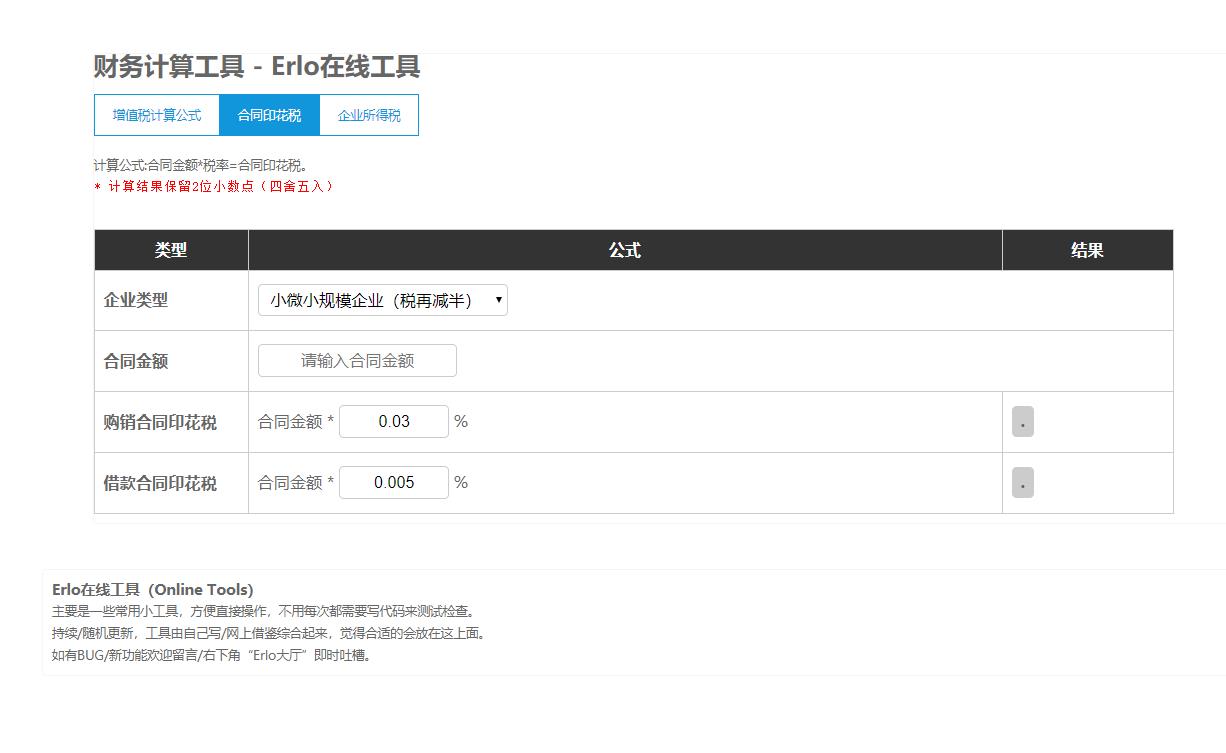
Task: Click the page title 财务计算工具 - Erlo在线工具
Action: click(x=257, y=67)
